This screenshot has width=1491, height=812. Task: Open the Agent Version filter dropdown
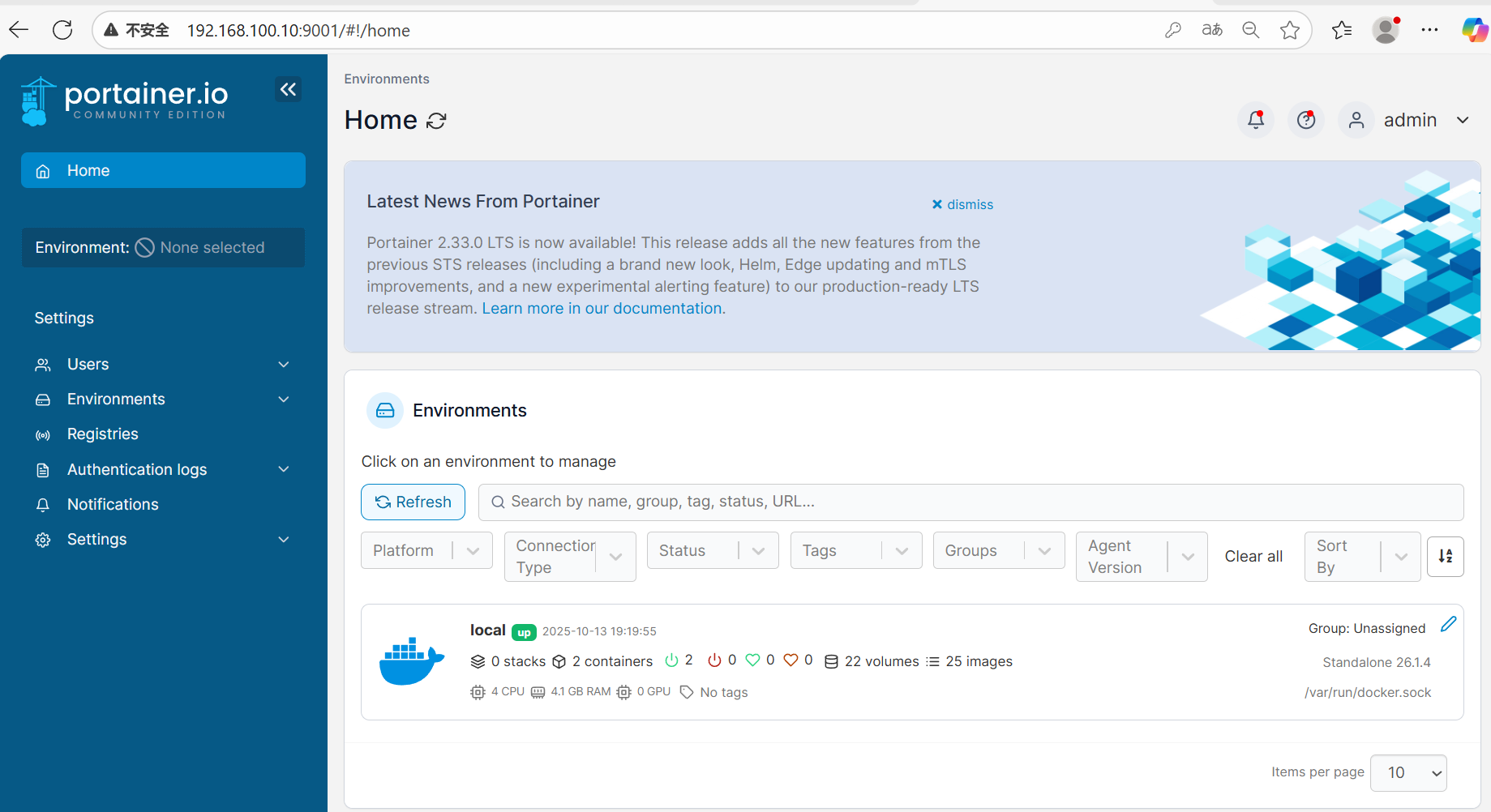pos(1142,557)
